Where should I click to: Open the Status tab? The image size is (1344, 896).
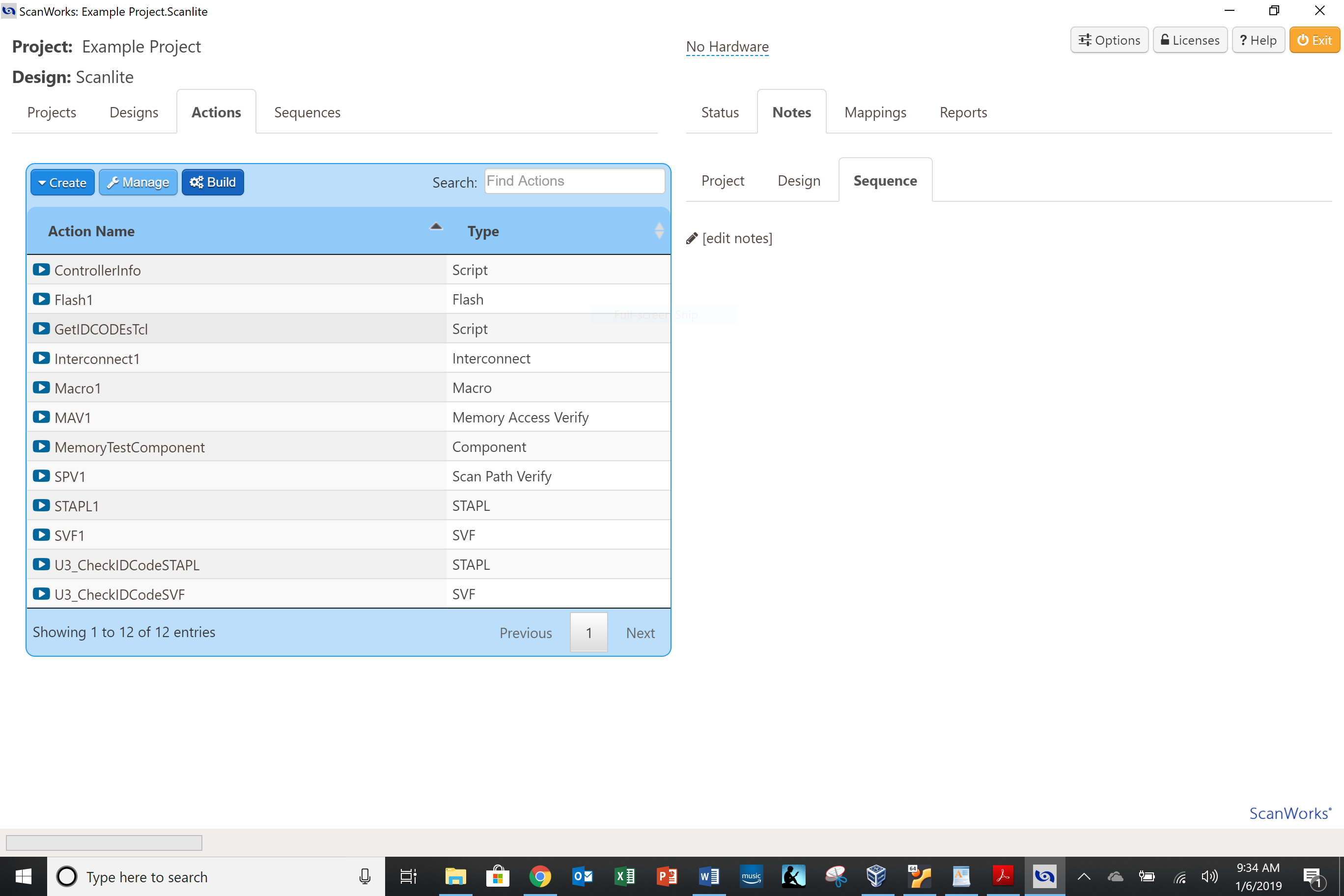[x=720, y=112]
